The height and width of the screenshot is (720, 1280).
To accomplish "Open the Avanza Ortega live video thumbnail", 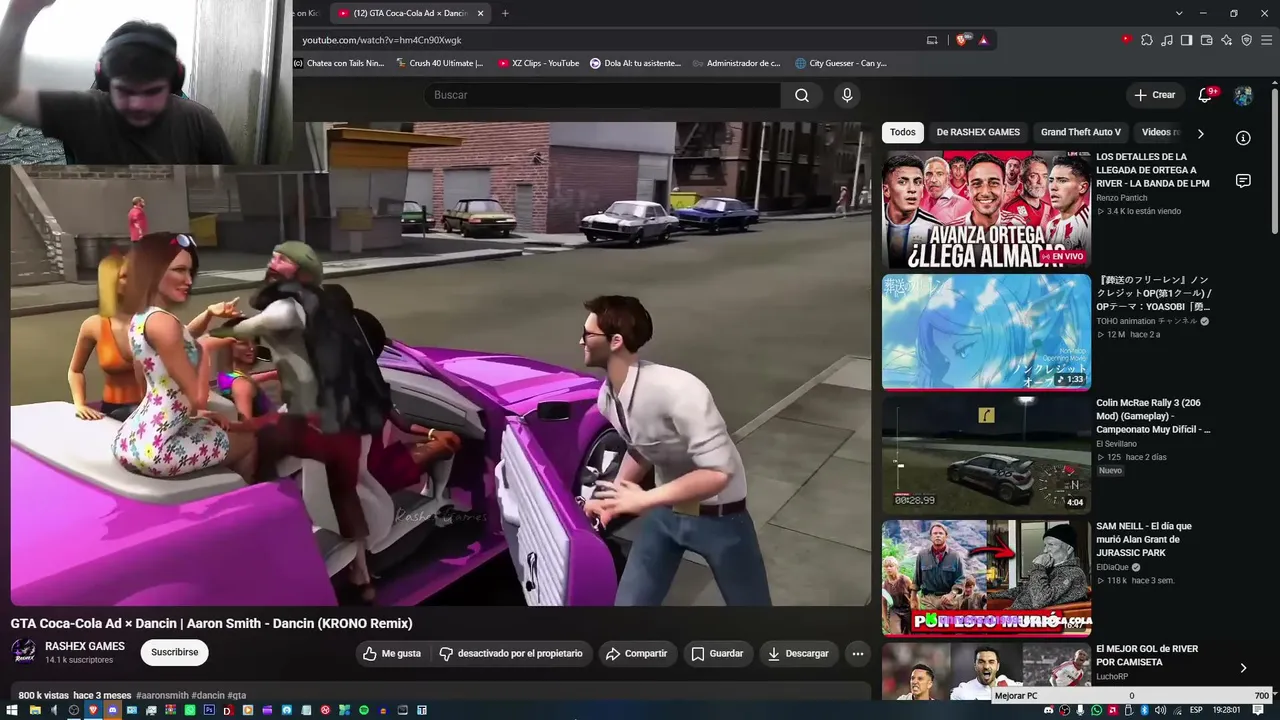I will [986, 210].
